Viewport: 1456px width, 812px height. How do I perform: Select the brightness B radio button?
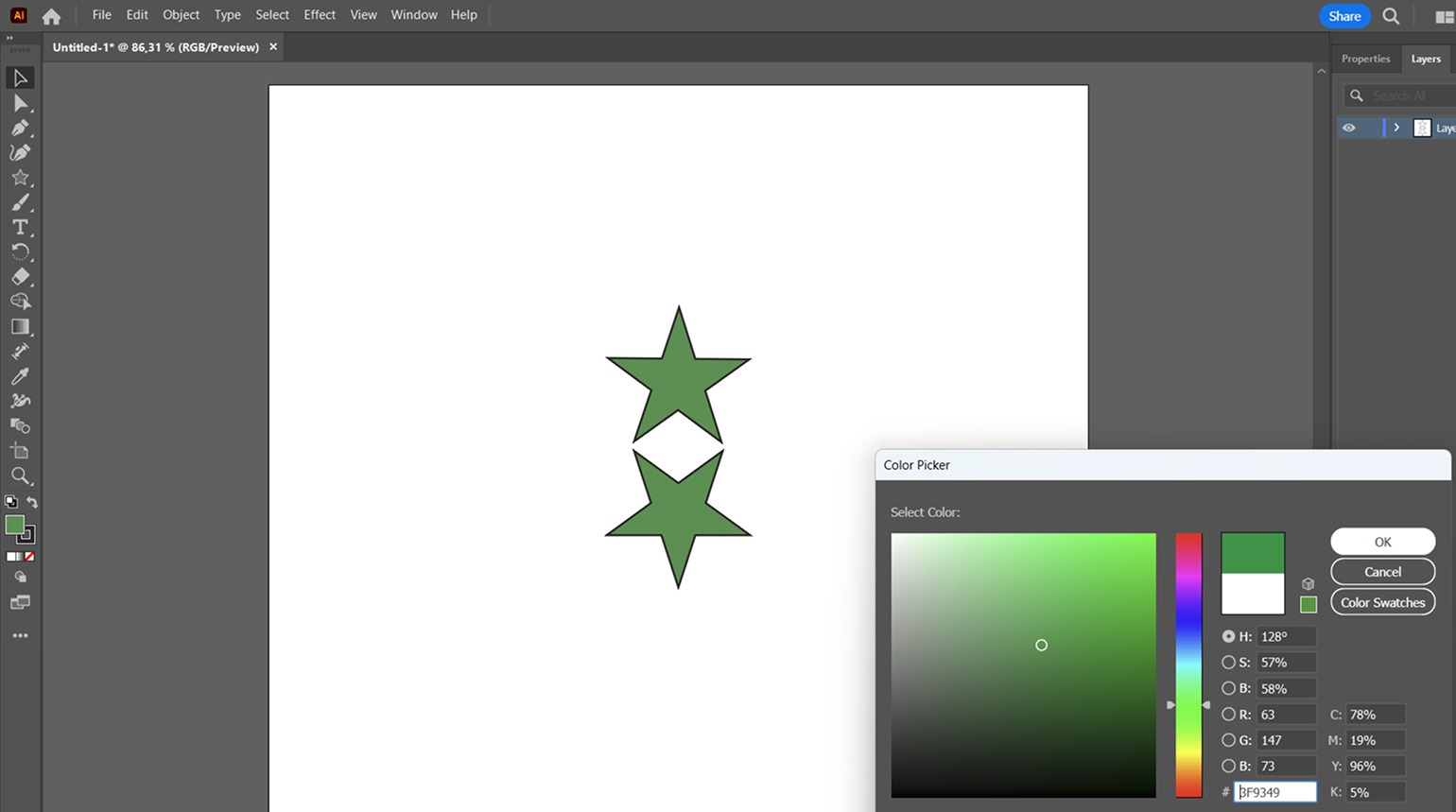click(1228, 688)
